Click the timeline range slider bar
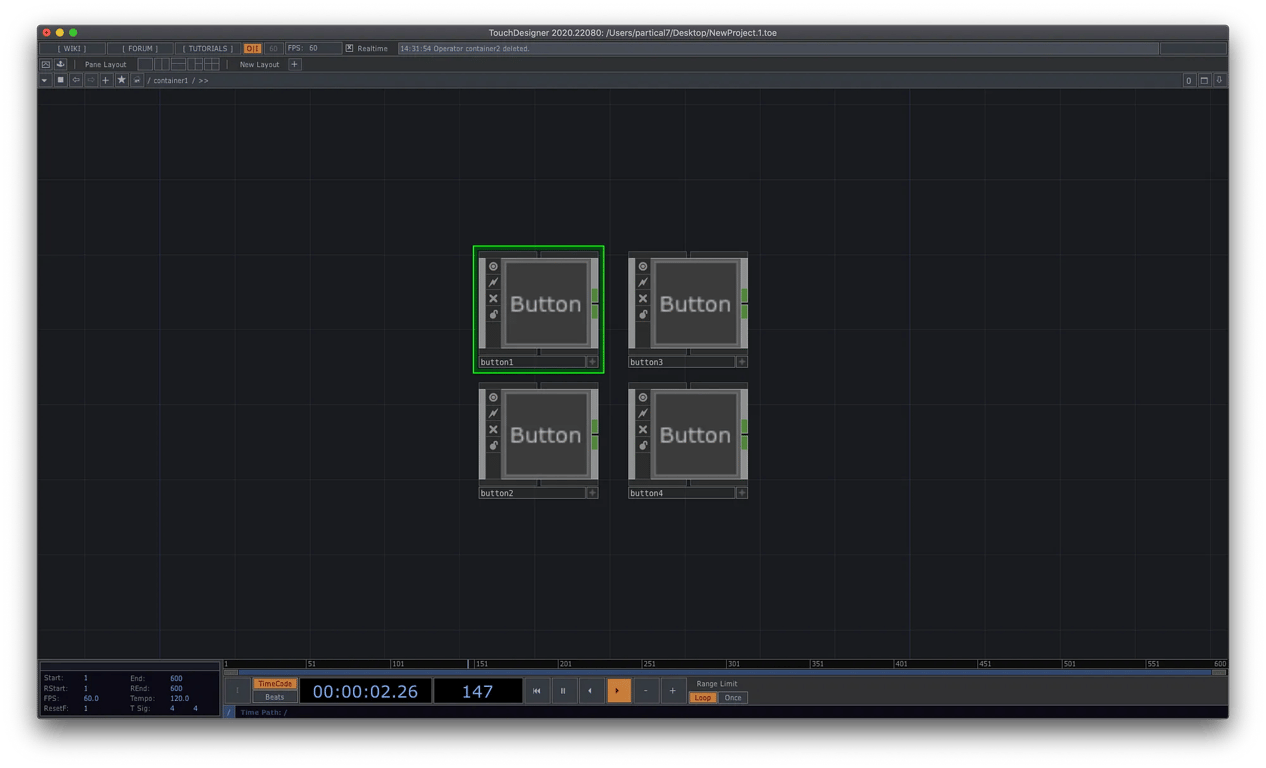1266x768 pixels. [x=725, y=672]
